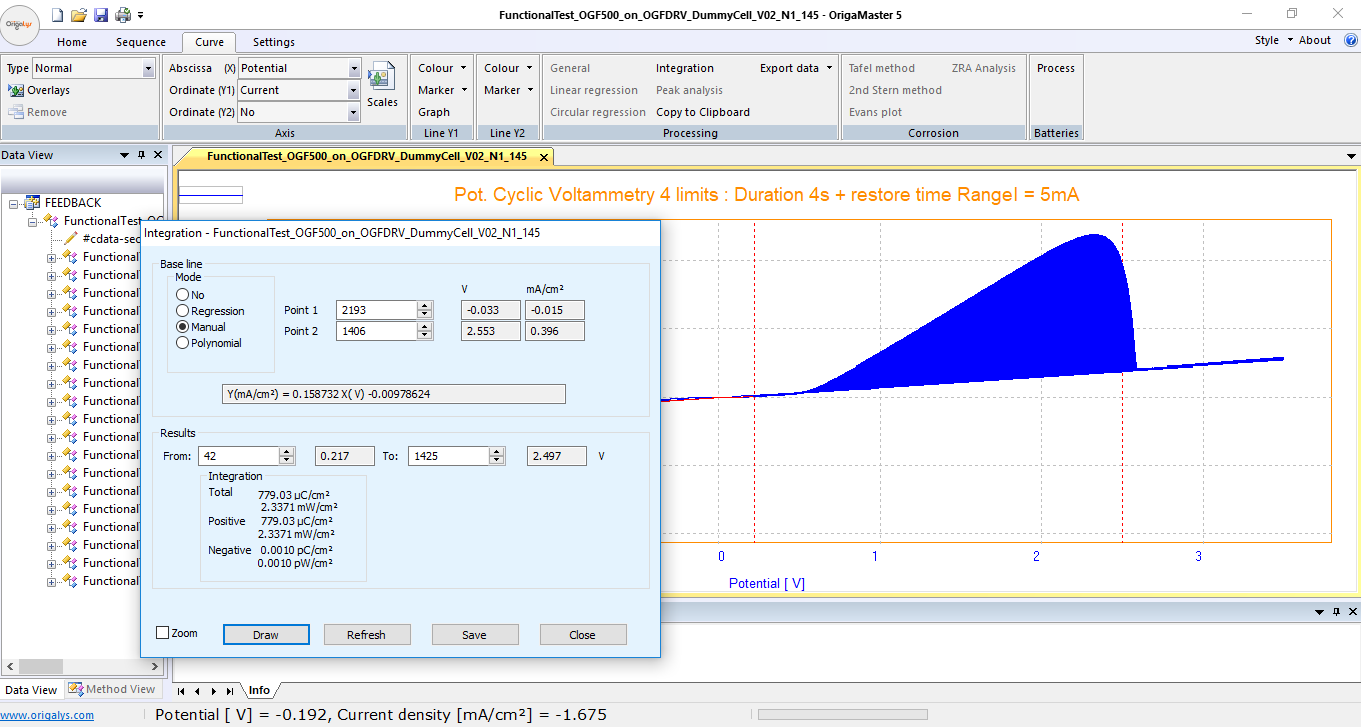Image resolution: width=1361 pixels, height=727 pixels.
Task: Click the Overlays icon
Action: click(x=16, y=90)
